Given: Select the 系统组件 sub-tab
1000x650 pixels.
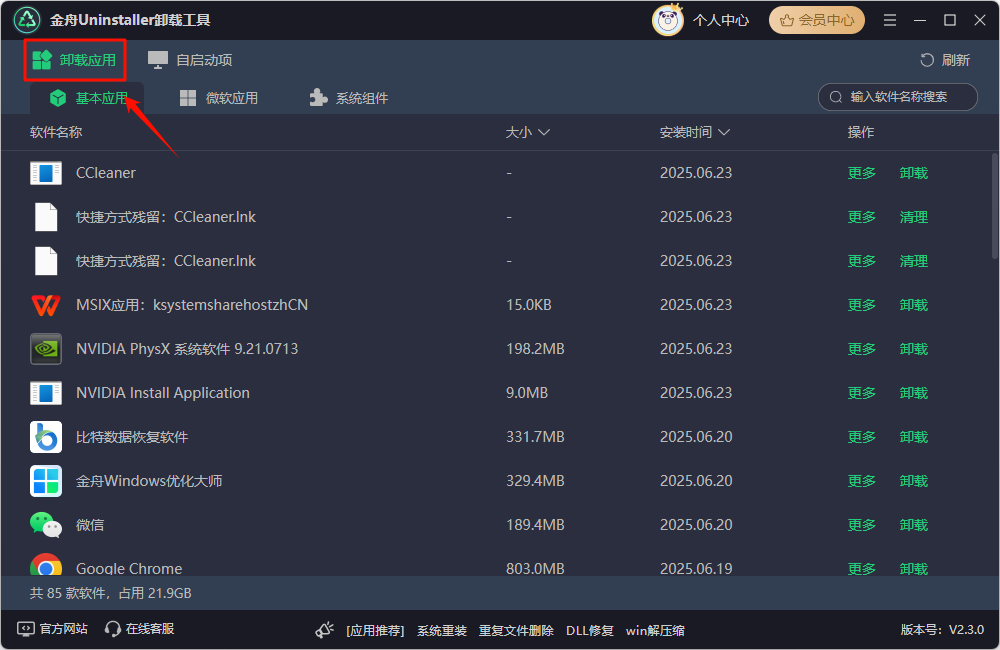Looking at the screenshot, I should click(x=349, y=98).
